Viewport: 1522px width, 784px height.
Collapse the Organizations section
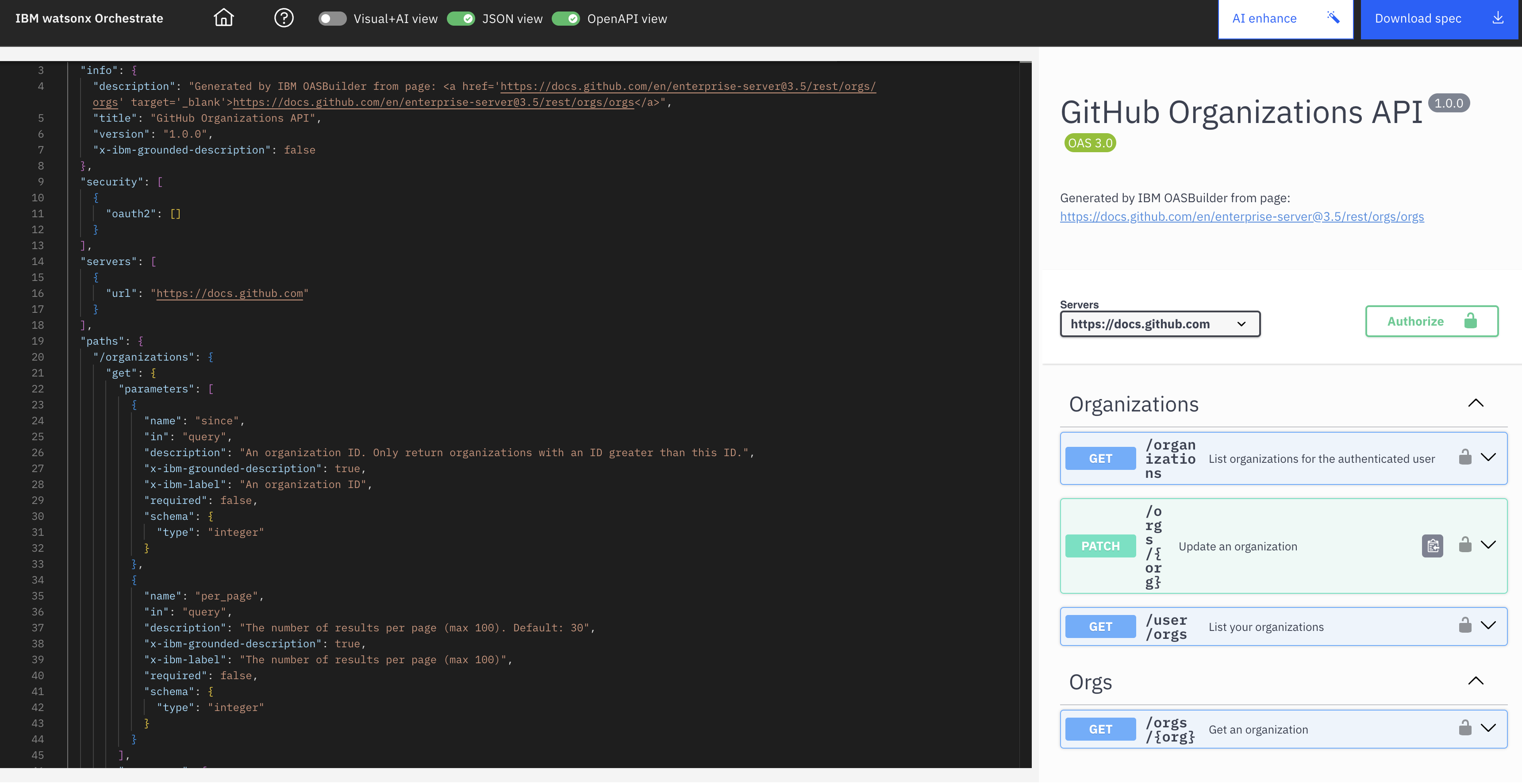click(x=1476, y=404)
